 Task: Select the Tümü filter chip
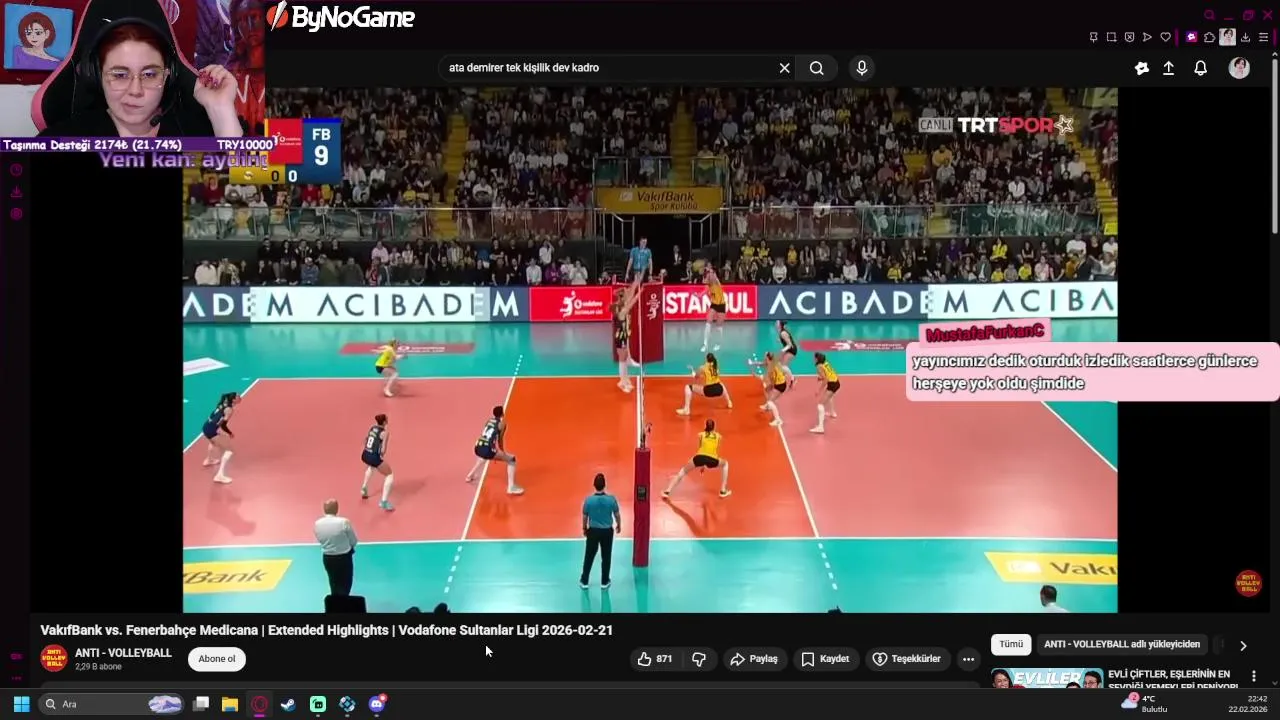pos(1011,645)
